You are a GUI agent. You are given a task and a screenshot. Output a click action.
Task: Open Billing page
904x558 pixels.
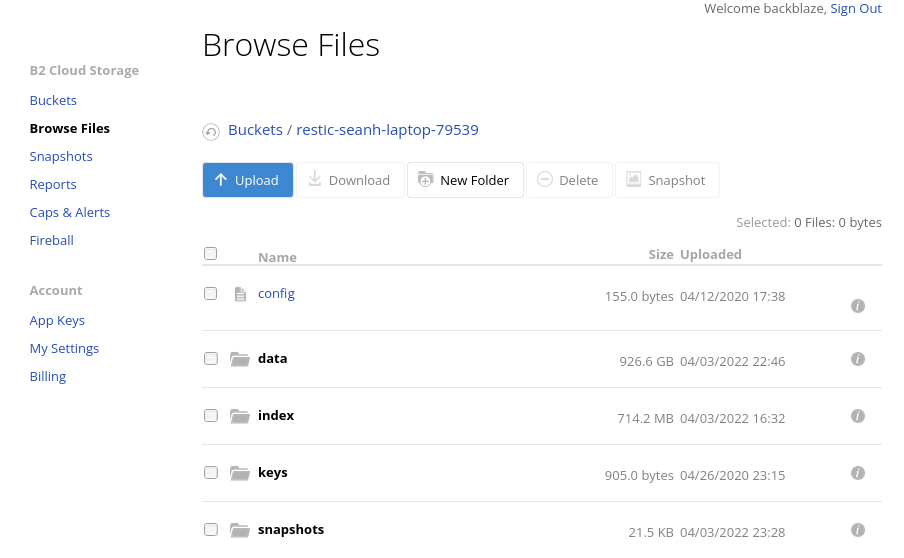click(x=48, y=376)
